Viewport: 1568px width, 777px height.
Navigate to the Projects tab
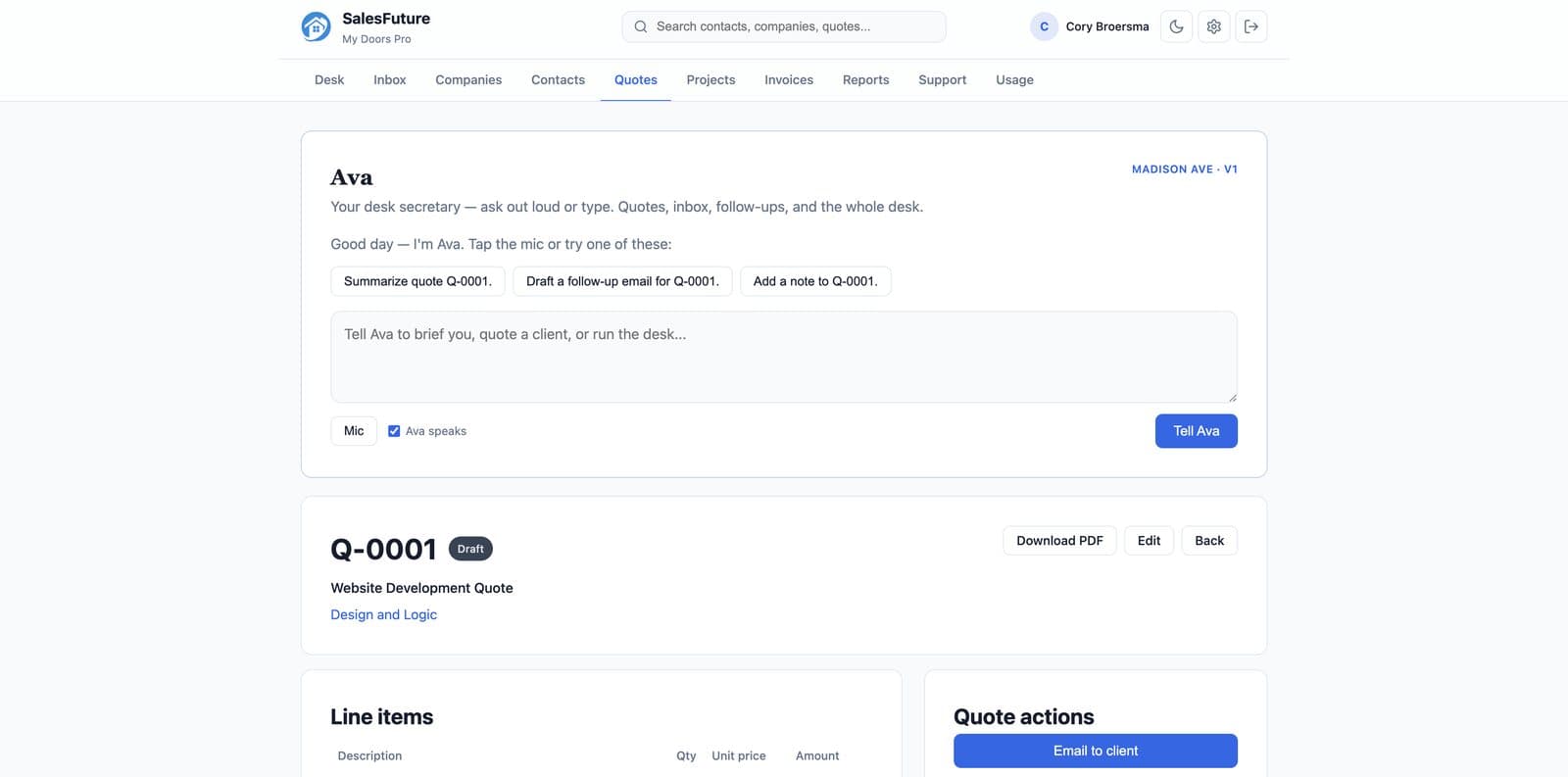coord(710,80)
